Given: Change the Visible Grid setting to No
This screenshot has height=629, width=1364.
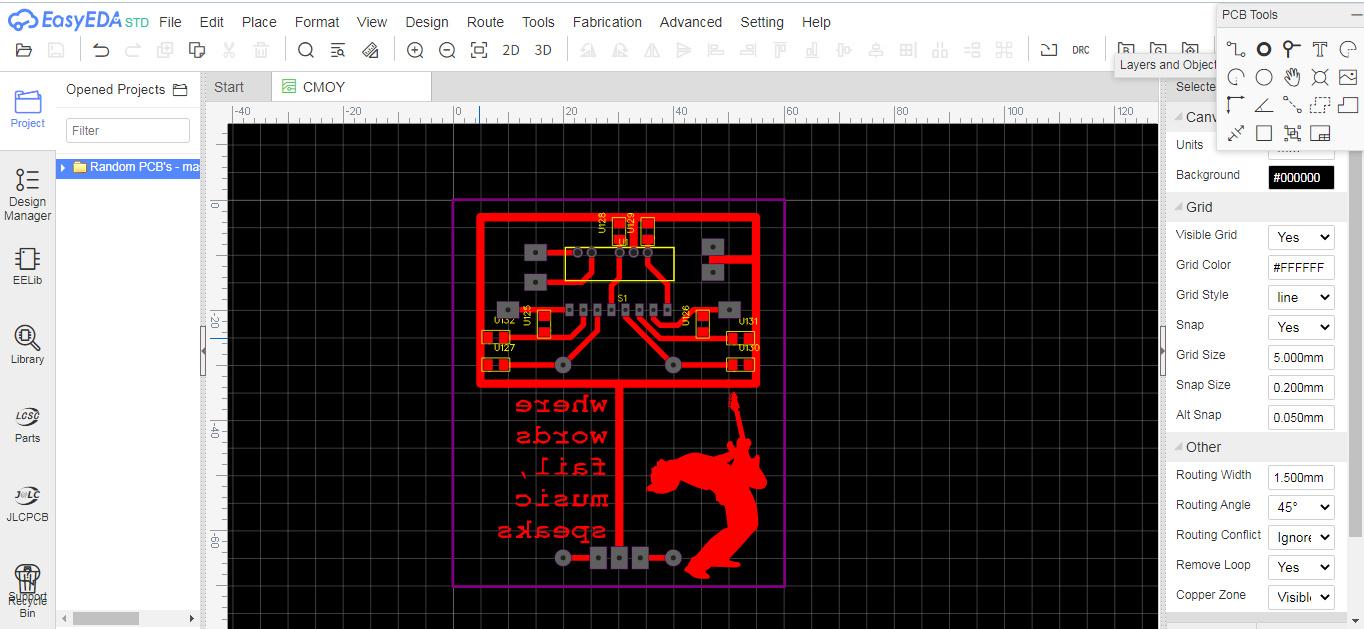Looking at the screenshot, I should tap(1300, 237).
